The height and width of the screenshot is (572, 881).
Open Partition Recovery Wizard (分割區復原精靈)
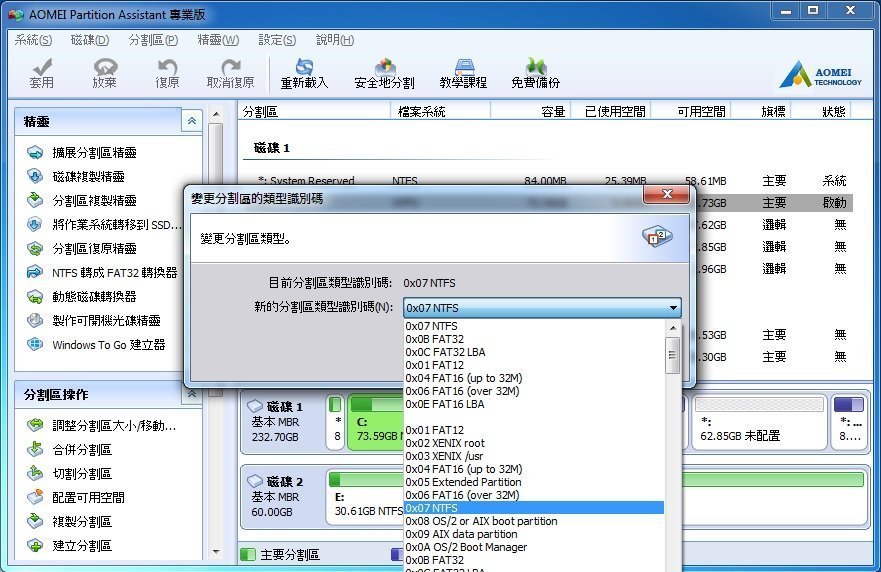click(94, 248)
